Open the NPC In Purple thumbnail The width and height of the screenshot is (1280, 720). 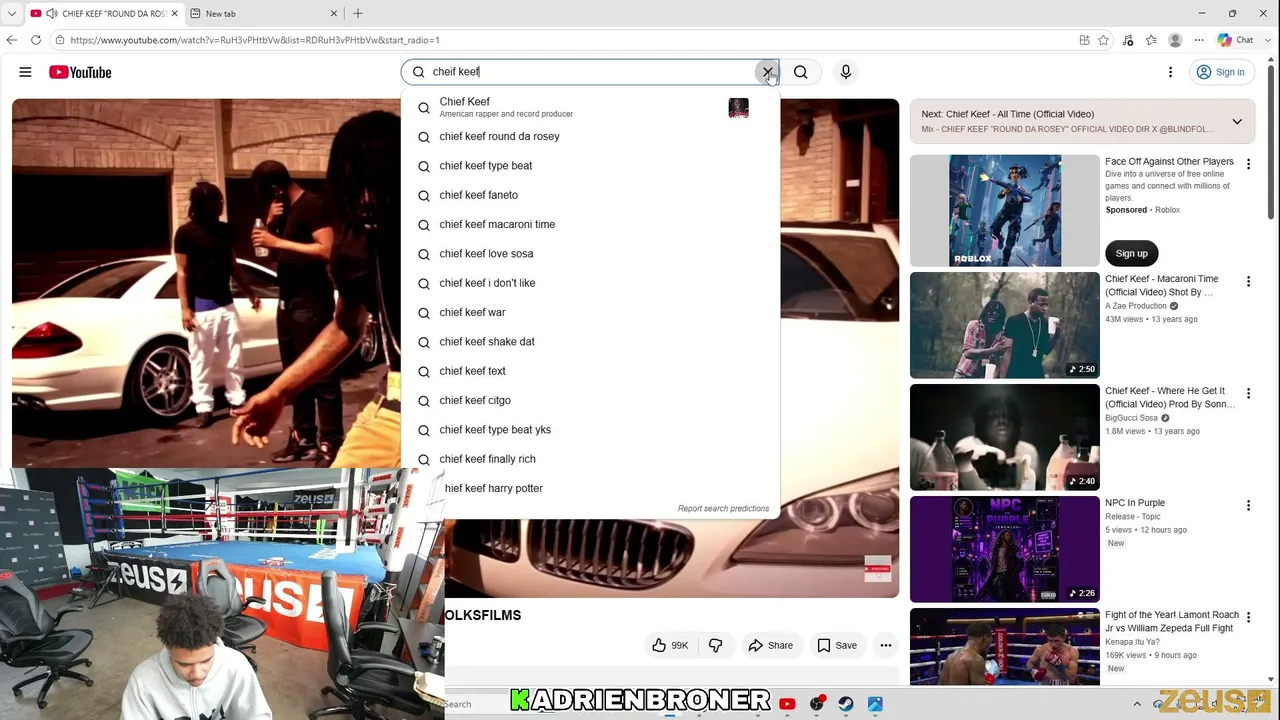pos(1004,549)
